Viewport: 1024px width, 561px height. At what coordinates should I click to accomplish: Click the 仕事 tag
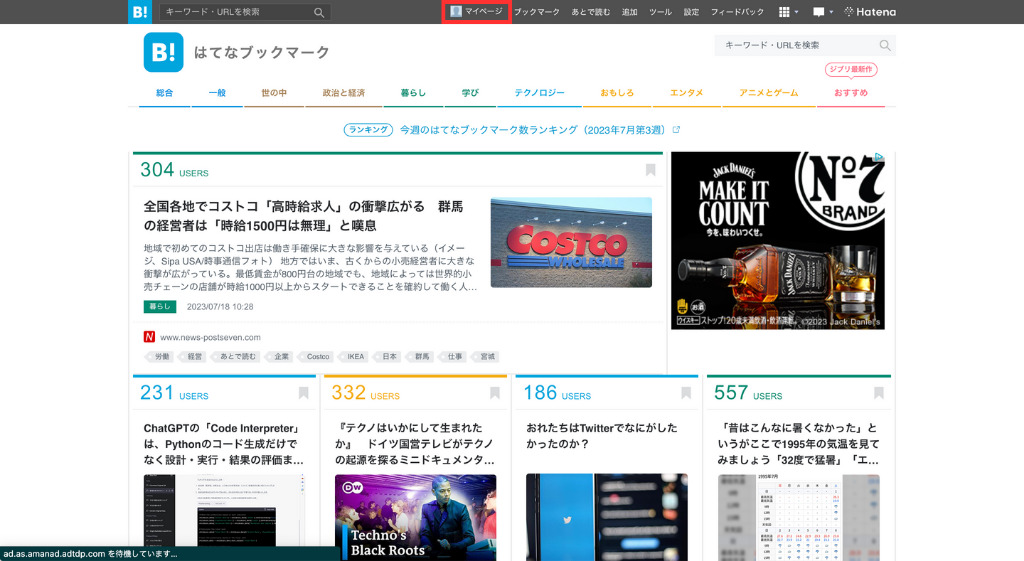454,357
